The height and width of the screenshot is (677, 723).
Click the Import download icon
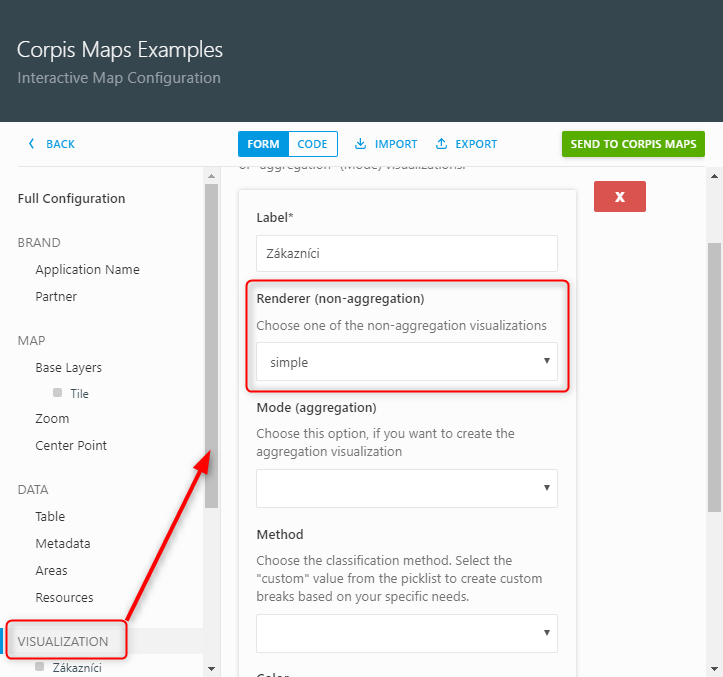(x=360, y=144)
